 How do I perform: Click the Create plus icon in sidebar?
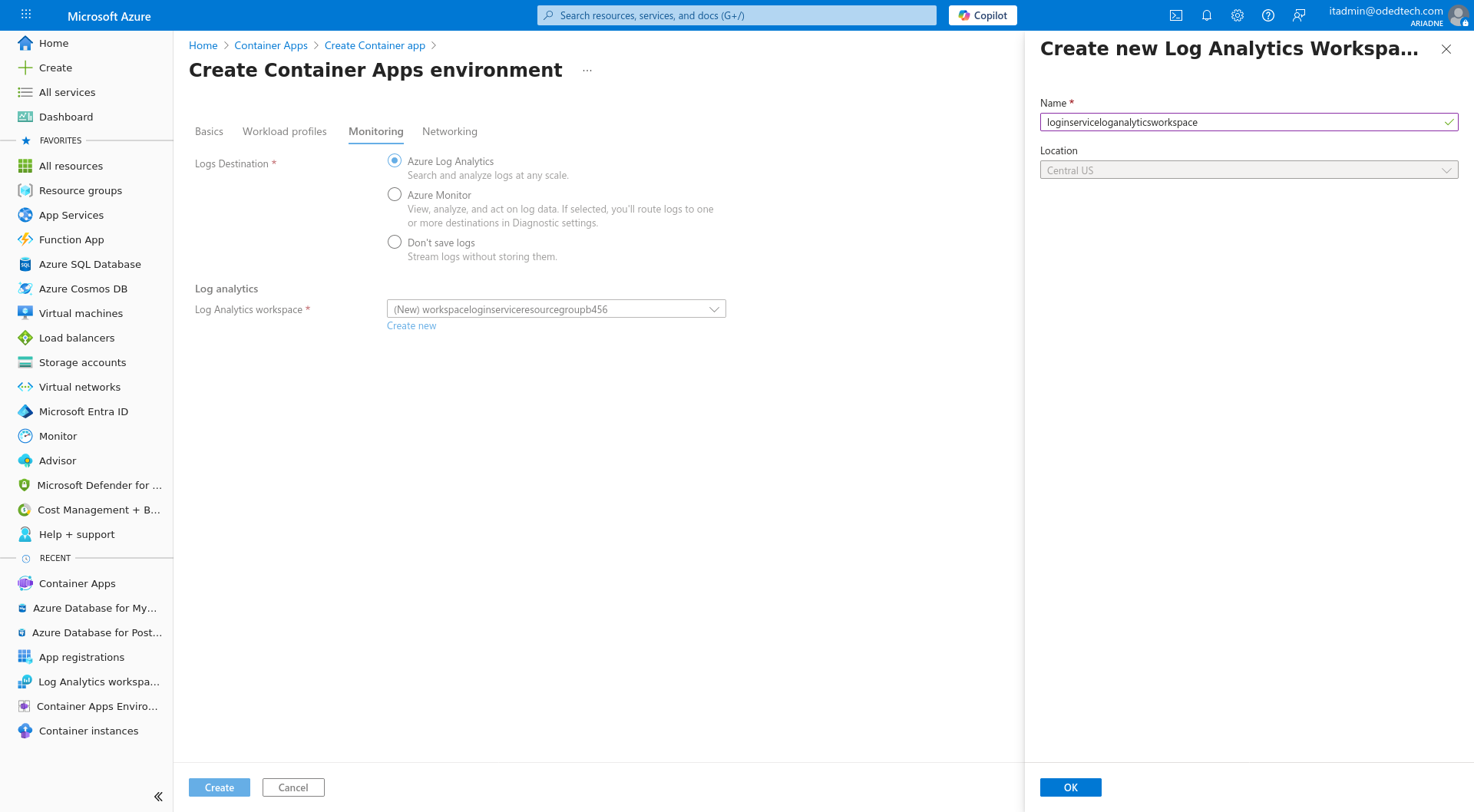(25, 68)
